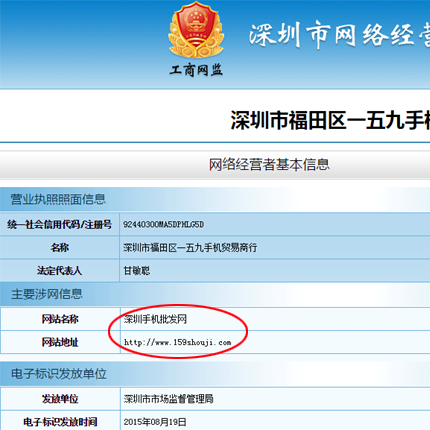430x430 pixels.
Task: Click the 法定代表人 label cell
Action: (60, 270)
